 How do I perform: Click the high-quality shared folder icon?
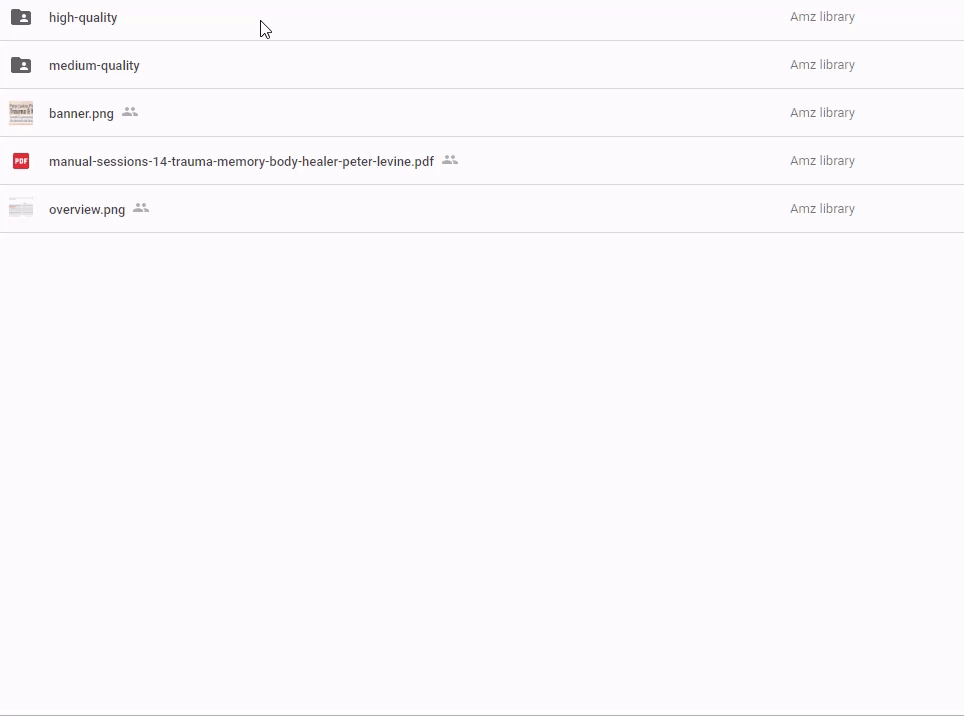(x=21, y=17)
